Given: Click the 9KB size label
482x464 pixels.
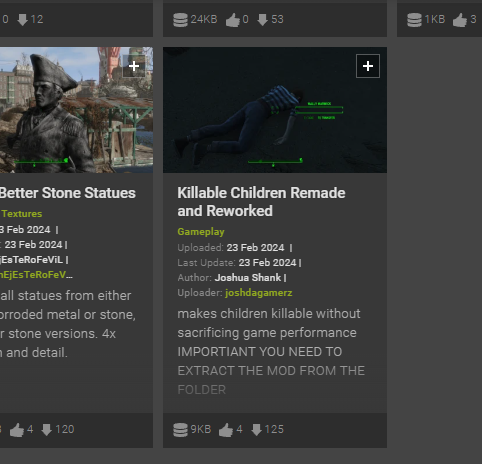Looking at the screenshot, I should click(201, 429).
